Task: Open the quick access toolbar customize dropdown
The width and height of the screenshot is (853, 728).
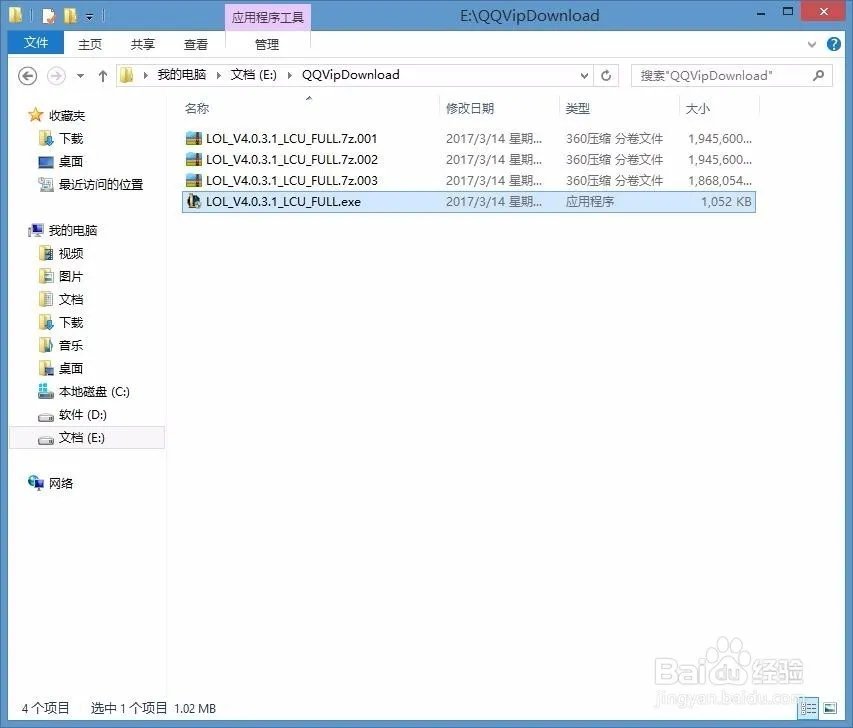Action: [x=91, y=15]
